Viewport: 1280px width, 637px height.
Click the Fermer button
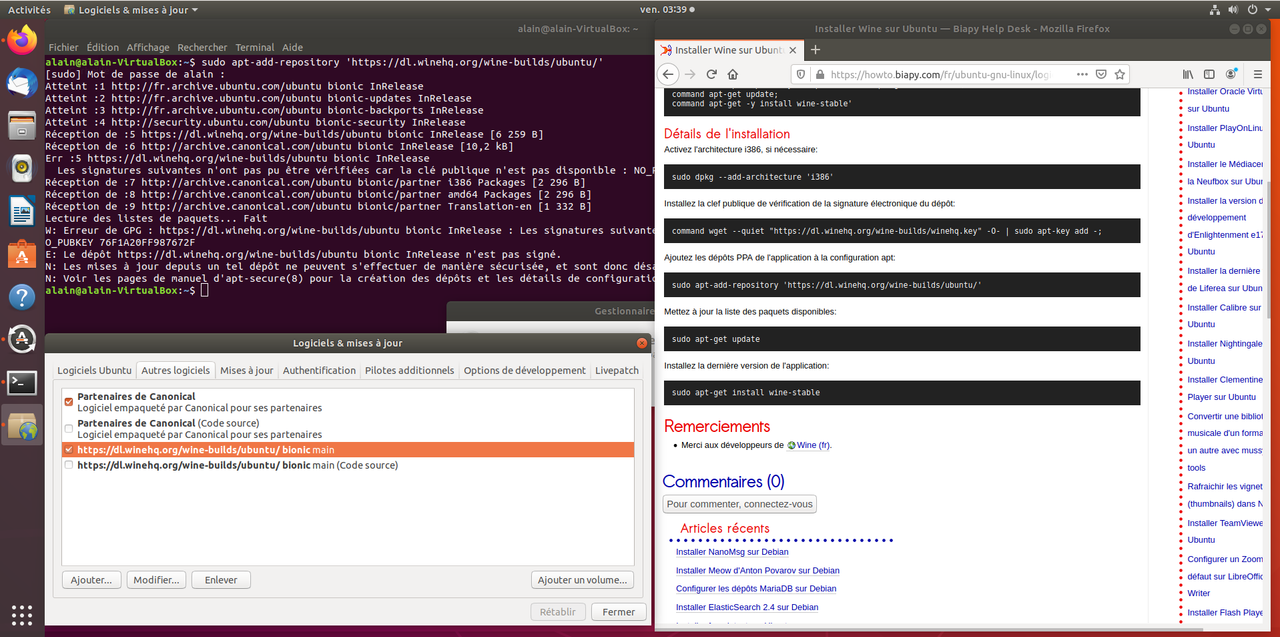point(619,612)
